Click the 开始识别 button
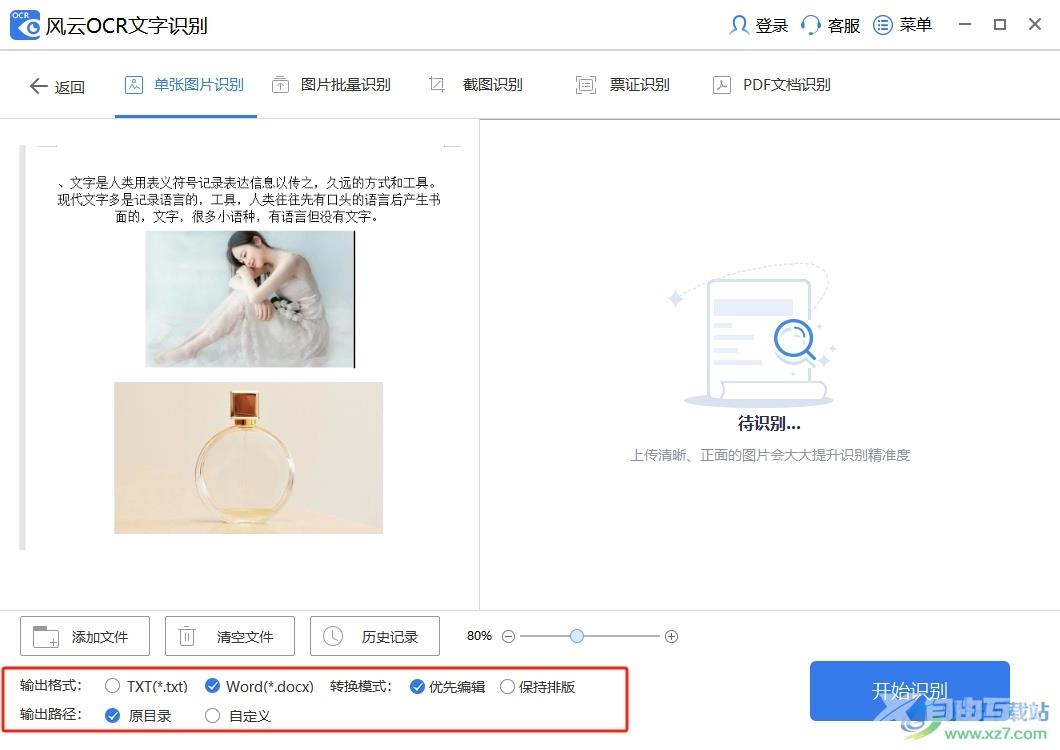Image resolution: width=1060 pixels, height=750 pixels. 909,690
